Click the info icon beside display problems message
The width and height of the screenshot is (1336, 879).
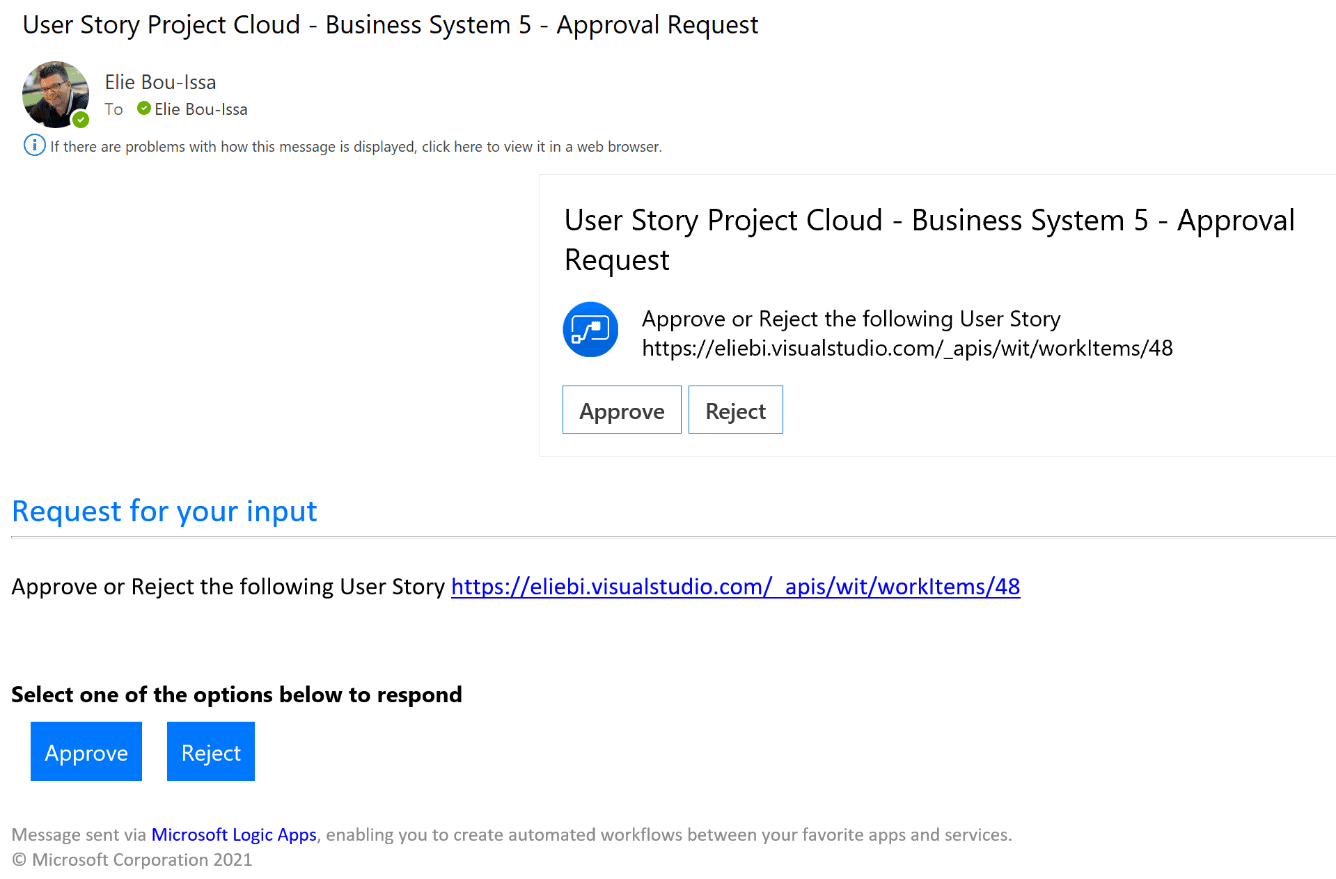34,146
